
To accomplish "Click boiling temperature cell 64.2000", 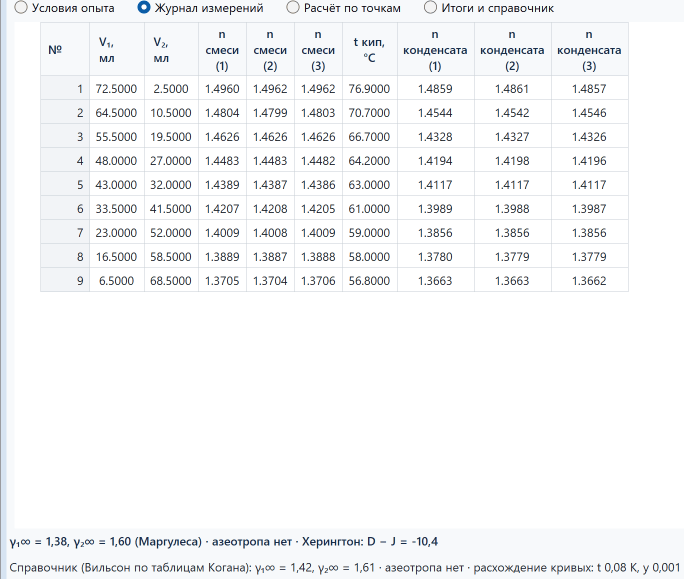I will tap(370, 161).
